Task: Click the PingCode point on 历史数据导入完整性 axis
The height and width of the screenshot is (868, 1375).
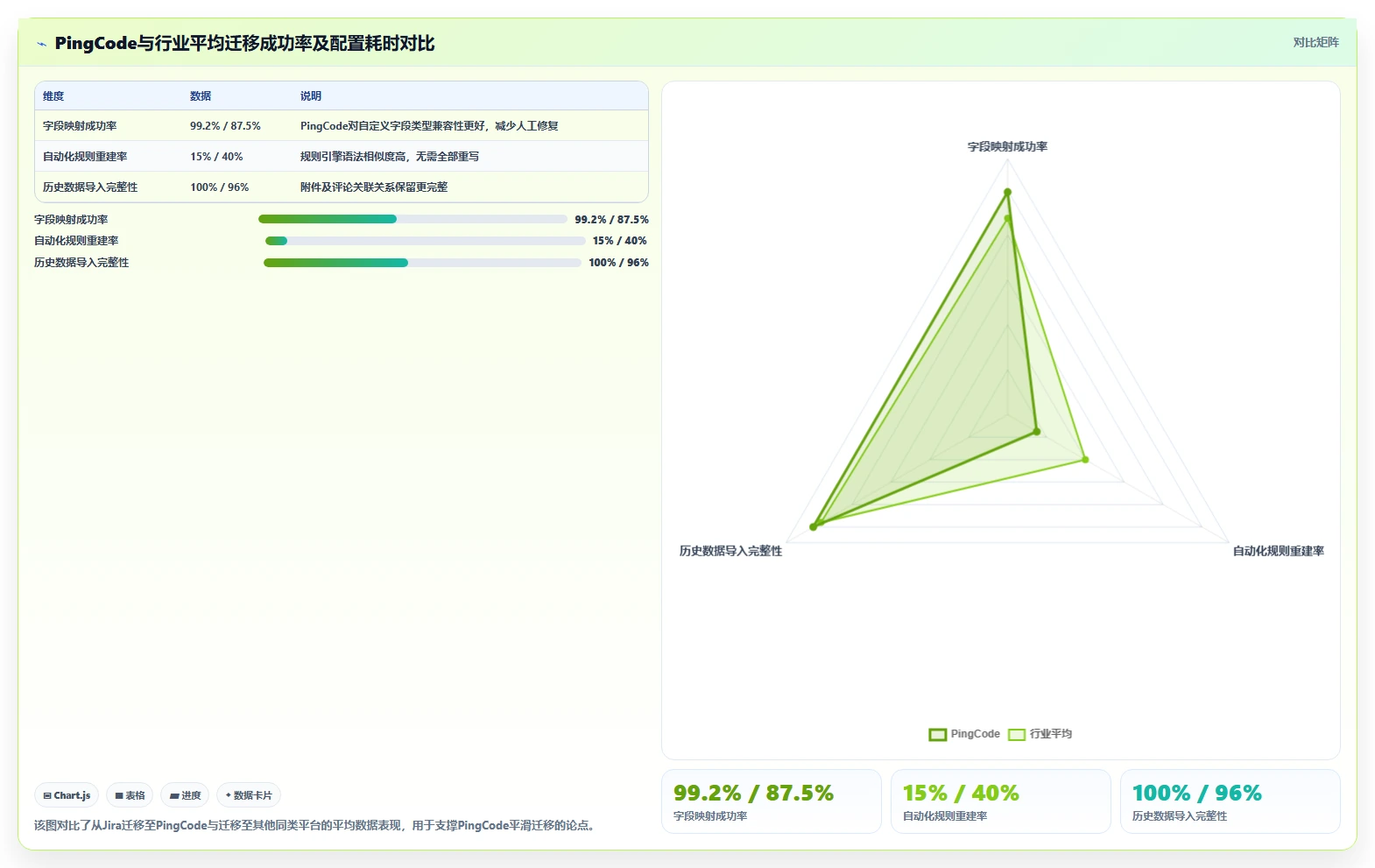Action: coord(813,526)
